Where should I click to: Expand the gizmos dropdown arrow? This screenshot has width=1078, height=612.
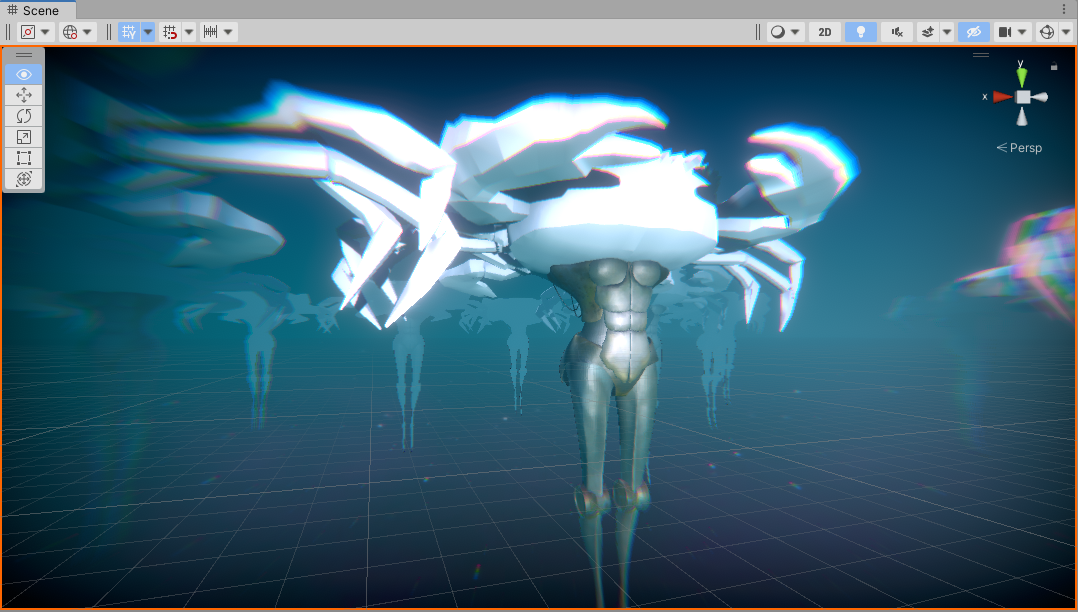pos(1066,32)
